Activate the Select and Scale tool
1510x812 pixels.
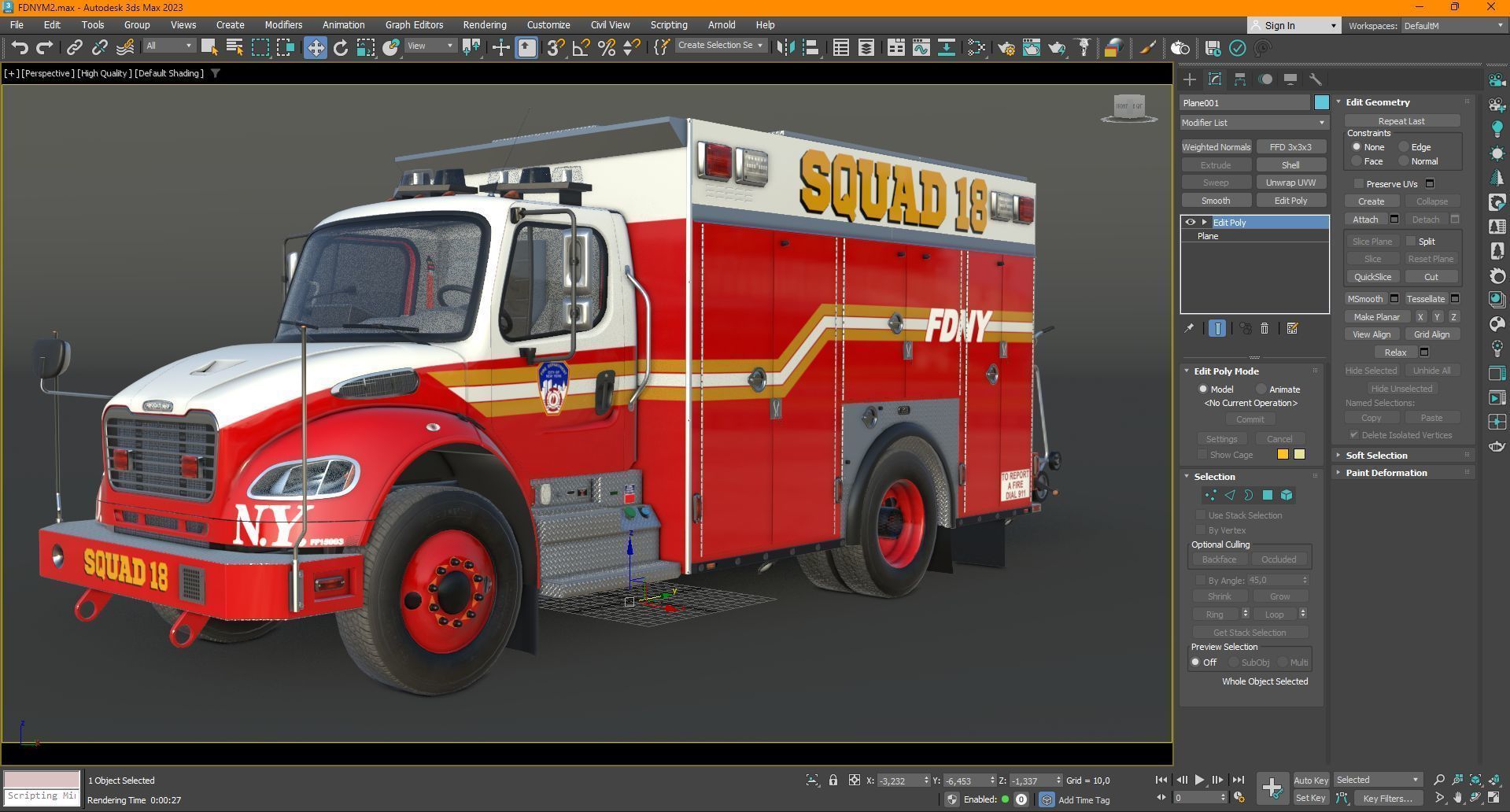click(x=365, y=47)
